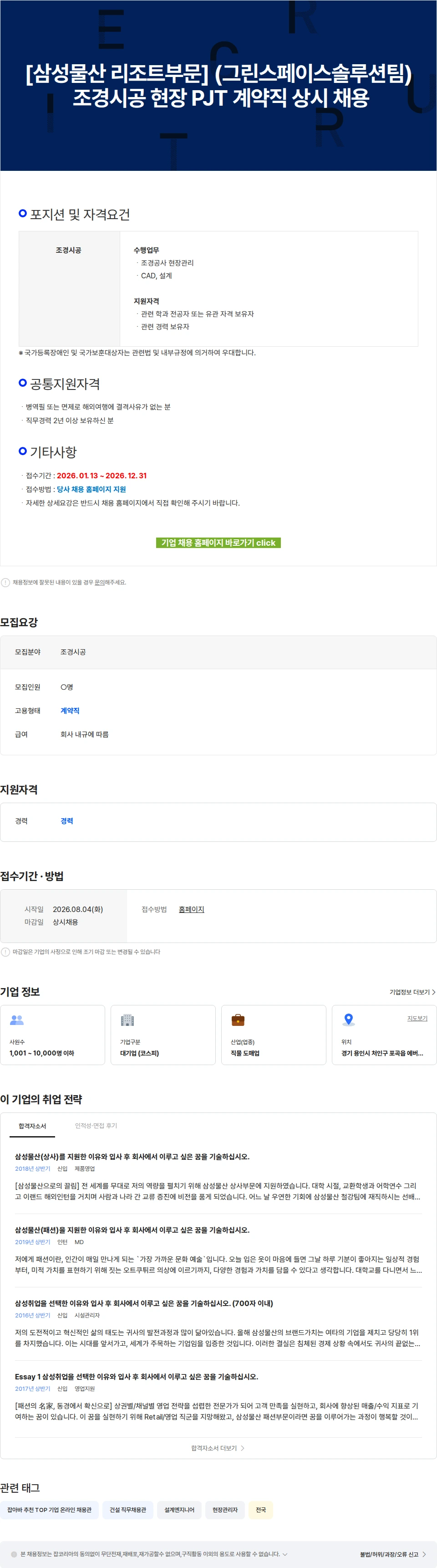
Task: Select the 현장관리자 tag
Action: coord(225,1510)
